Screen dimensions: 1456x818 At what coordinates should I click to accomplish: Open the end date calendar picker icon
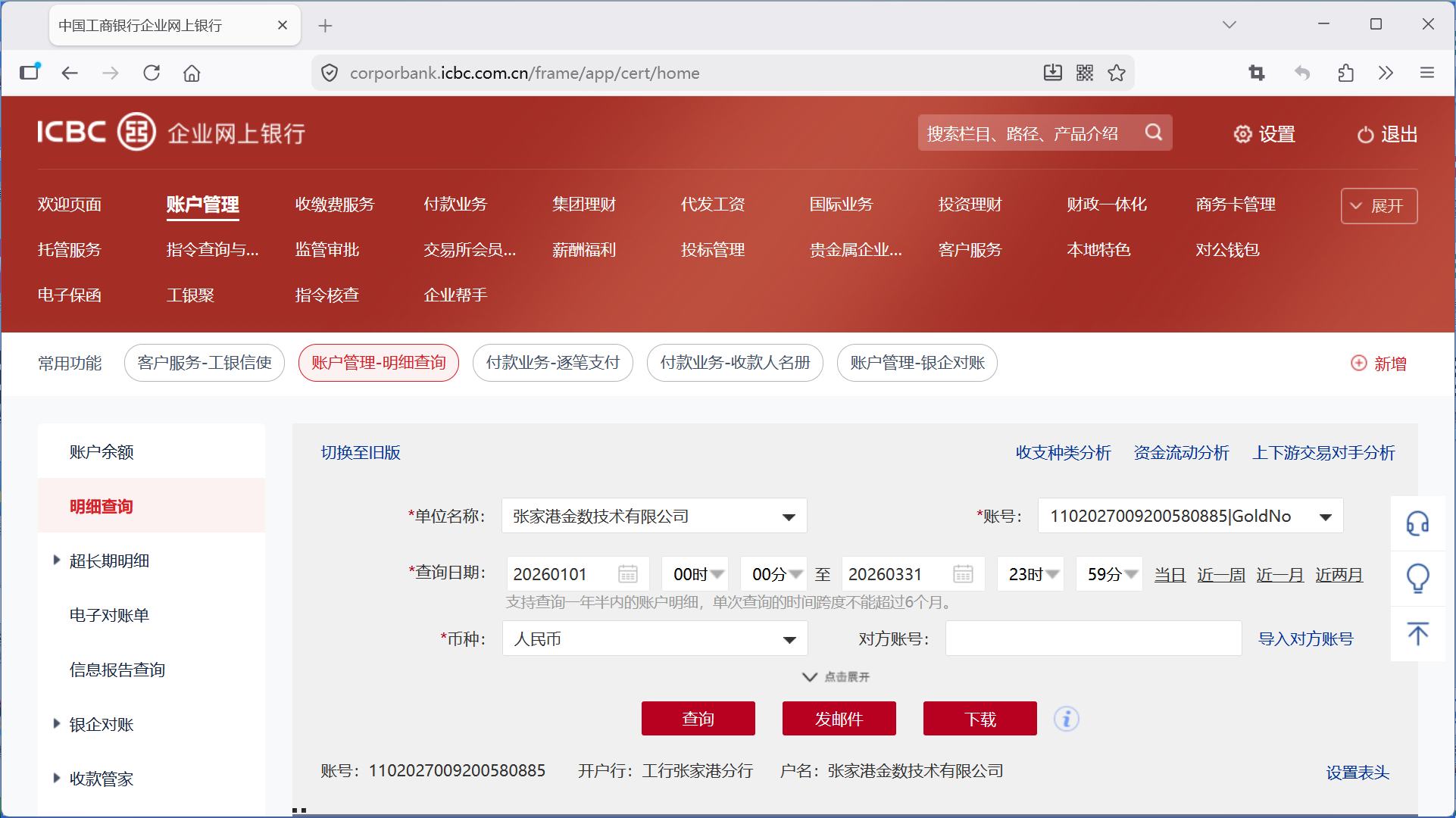(x=963, y=574)
